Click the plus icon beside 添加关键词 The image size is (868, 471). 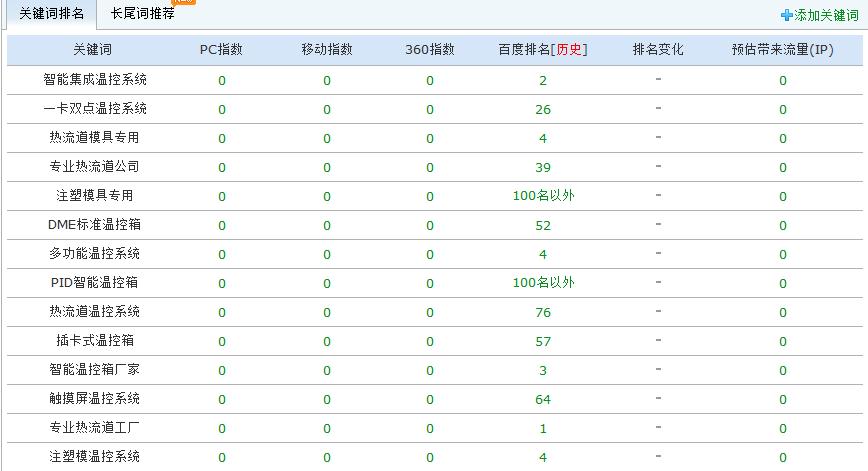click(x=787, y=15)
